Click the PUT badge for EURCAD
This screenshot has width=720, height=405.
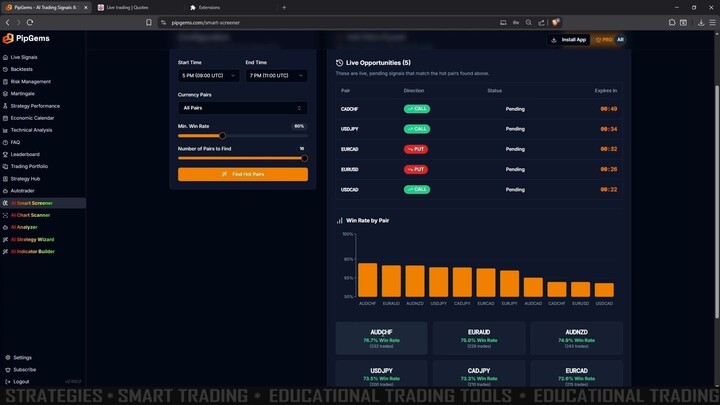click(416, 149)
